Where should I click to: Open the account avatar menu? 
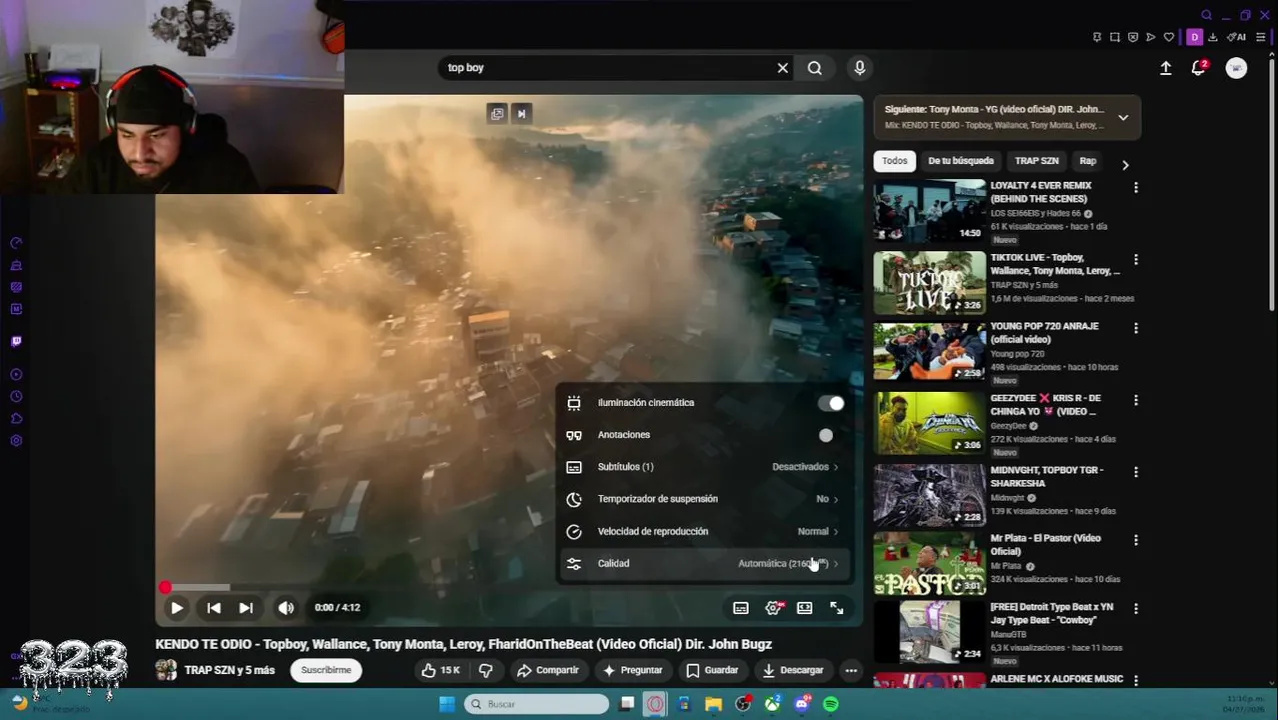(x=1237, y=68)
